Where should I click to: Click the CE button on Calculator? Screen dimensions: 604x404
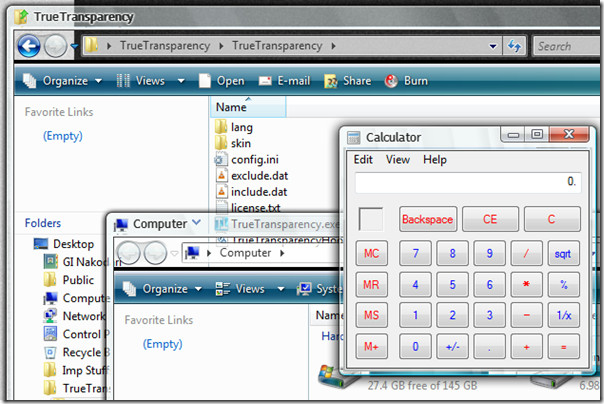coord(490,219)
